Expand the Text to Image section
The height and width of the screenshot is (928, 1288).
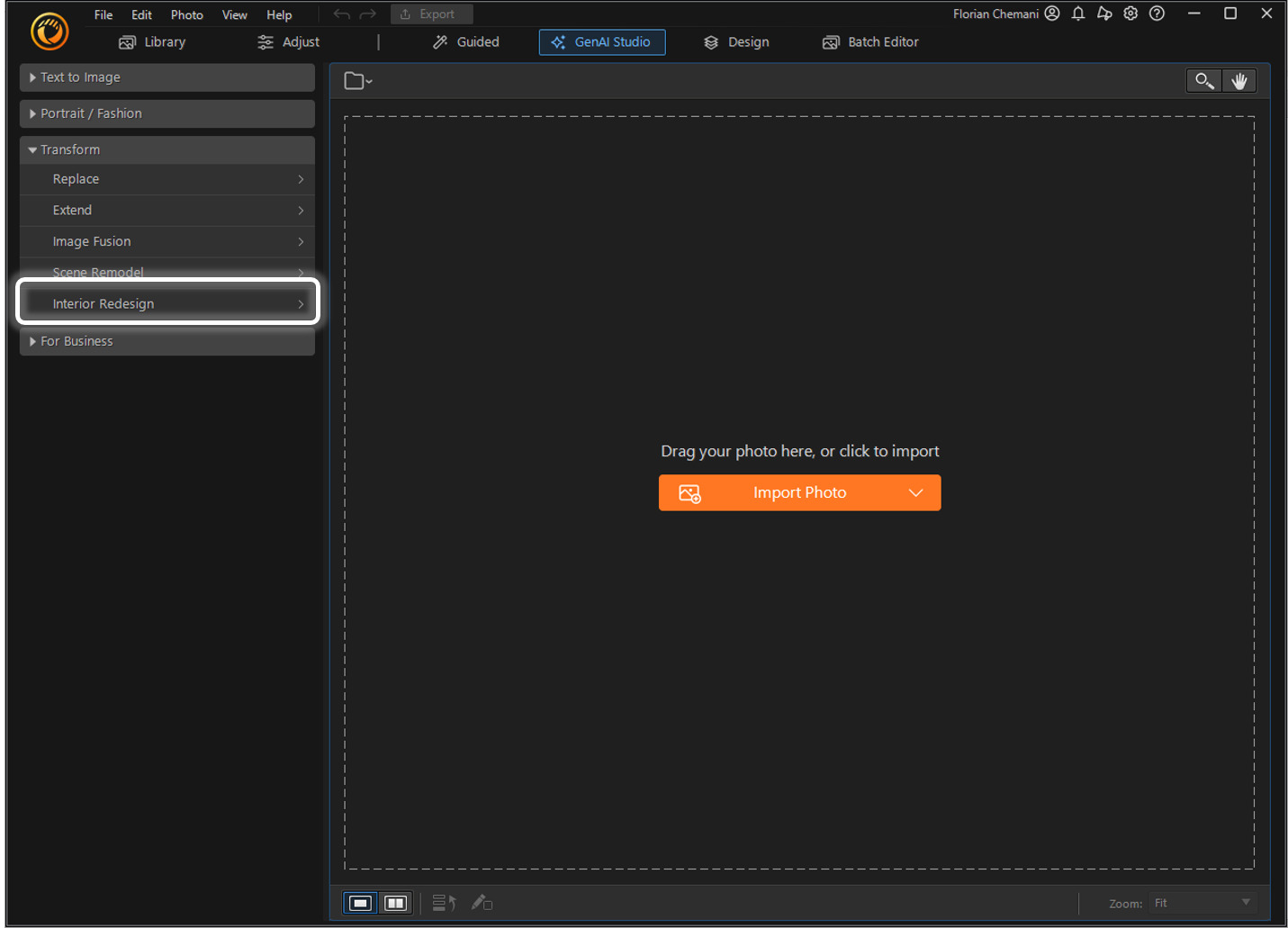tap(79, 77)
